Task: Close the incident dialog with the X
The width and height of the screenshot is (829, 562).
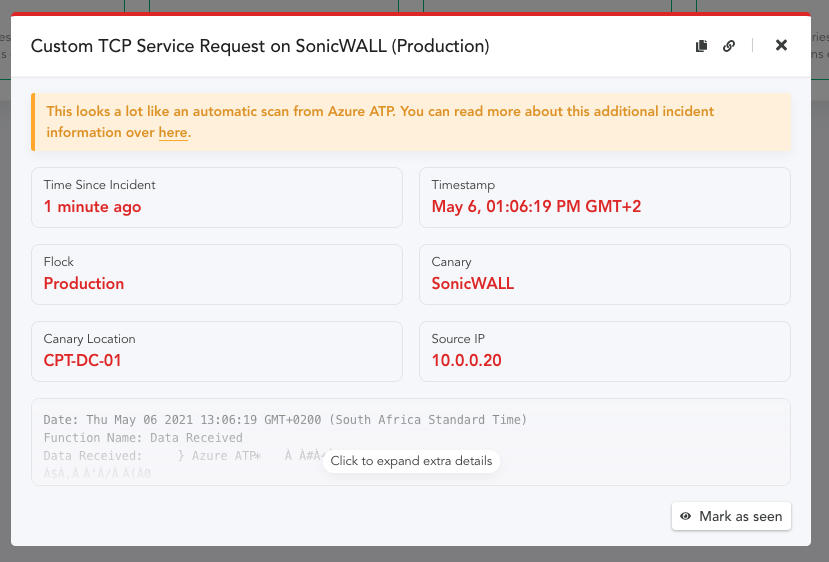Action: [781, 45]
